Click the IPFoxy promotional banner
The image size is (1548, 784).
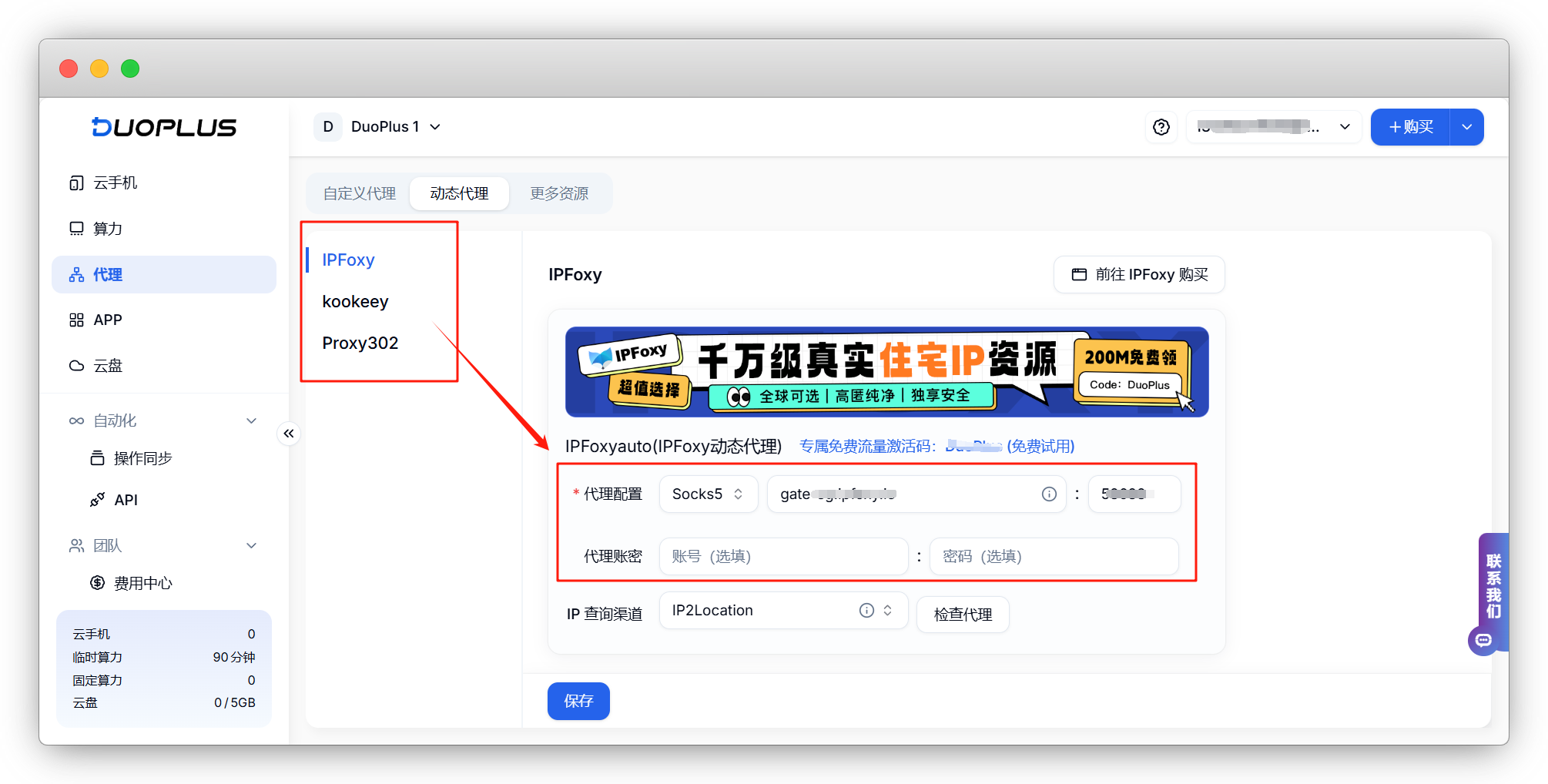[x=886, y=372]
